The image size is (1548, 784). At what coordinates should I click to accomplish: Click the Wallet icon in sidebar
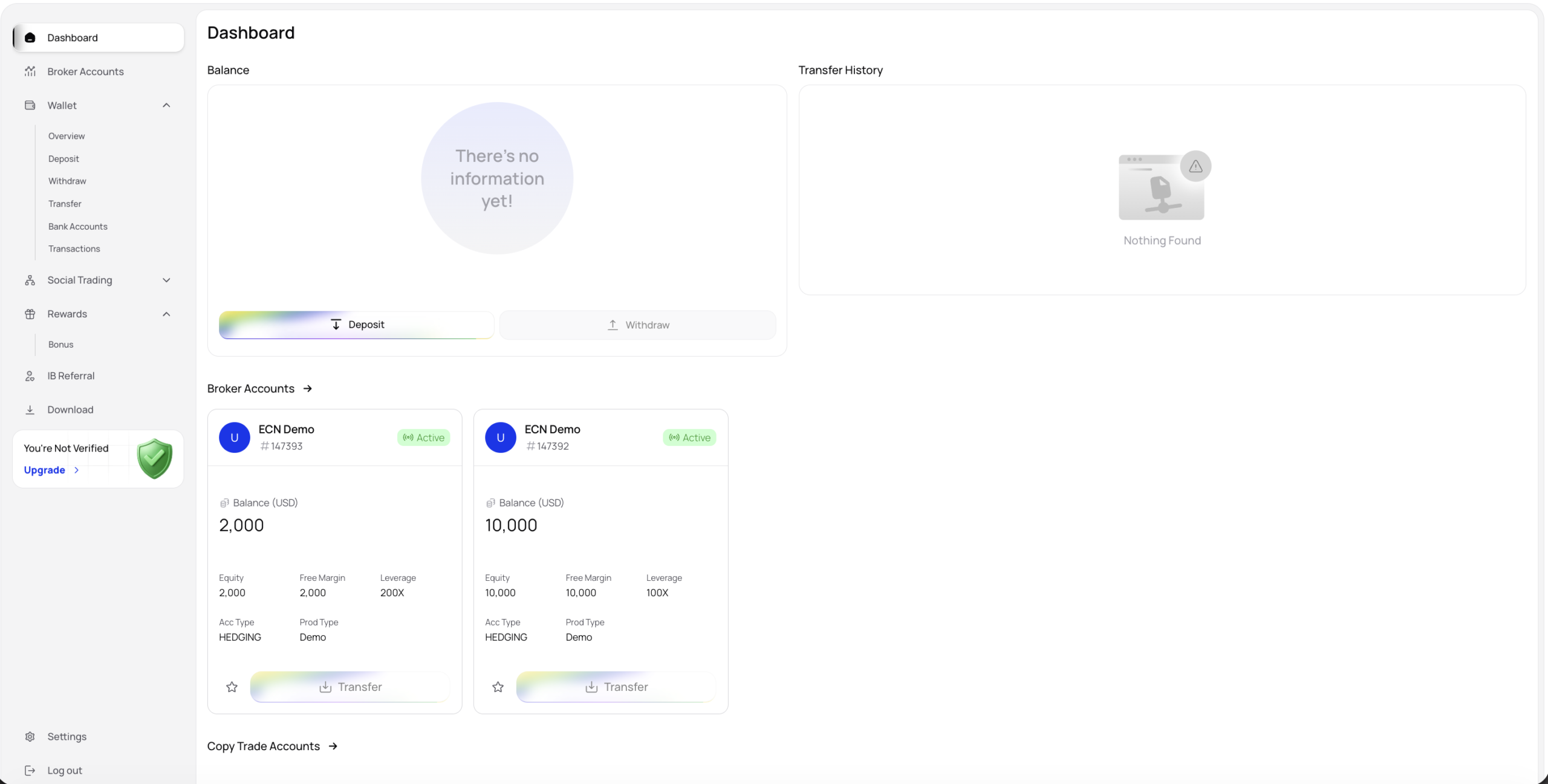pyautogui.click(x=30, y=105)
